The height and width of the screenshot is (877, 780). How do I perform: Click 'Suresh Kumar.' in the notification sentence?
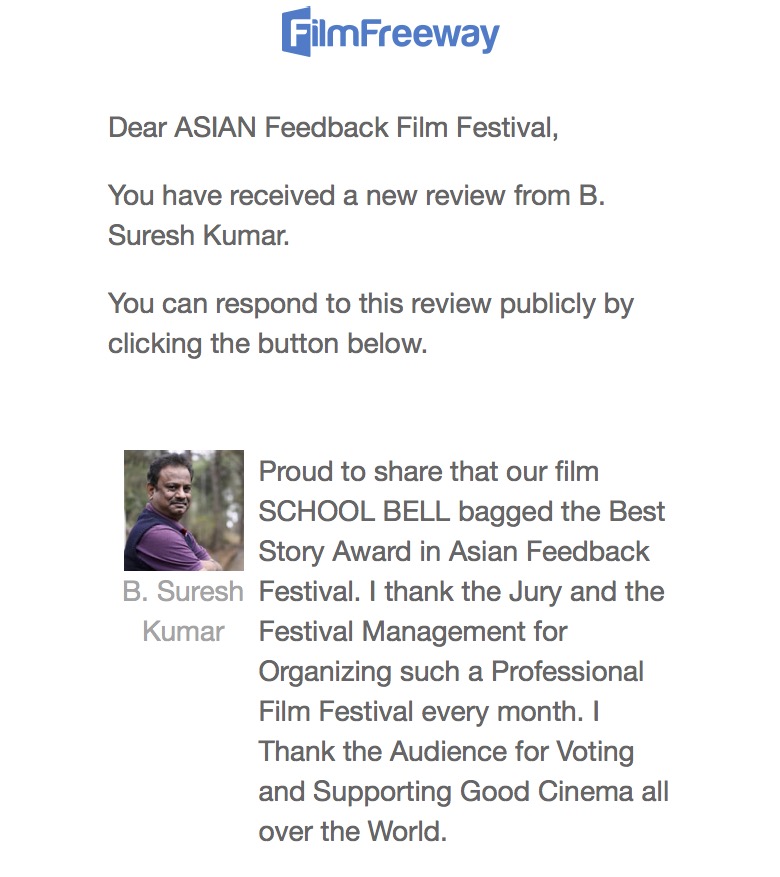[x=198, y=236]
